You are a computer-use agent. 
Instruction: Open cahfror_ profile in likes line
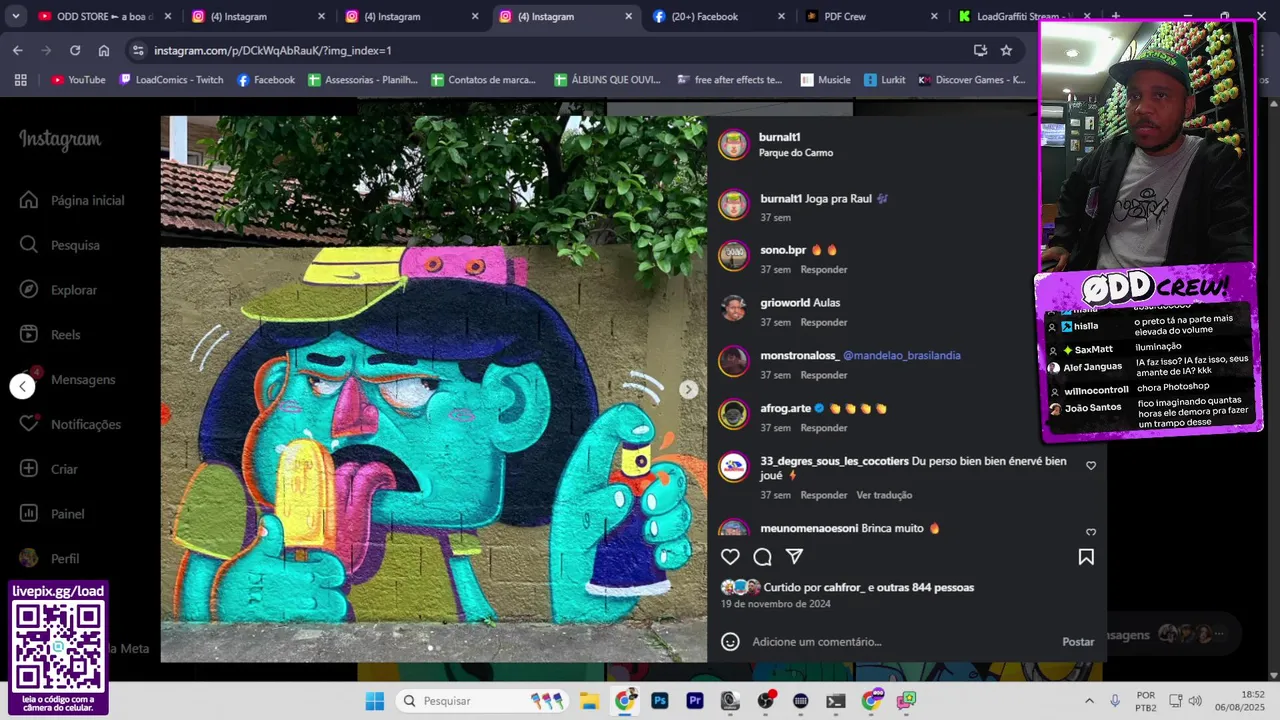(x=845, y=588)
